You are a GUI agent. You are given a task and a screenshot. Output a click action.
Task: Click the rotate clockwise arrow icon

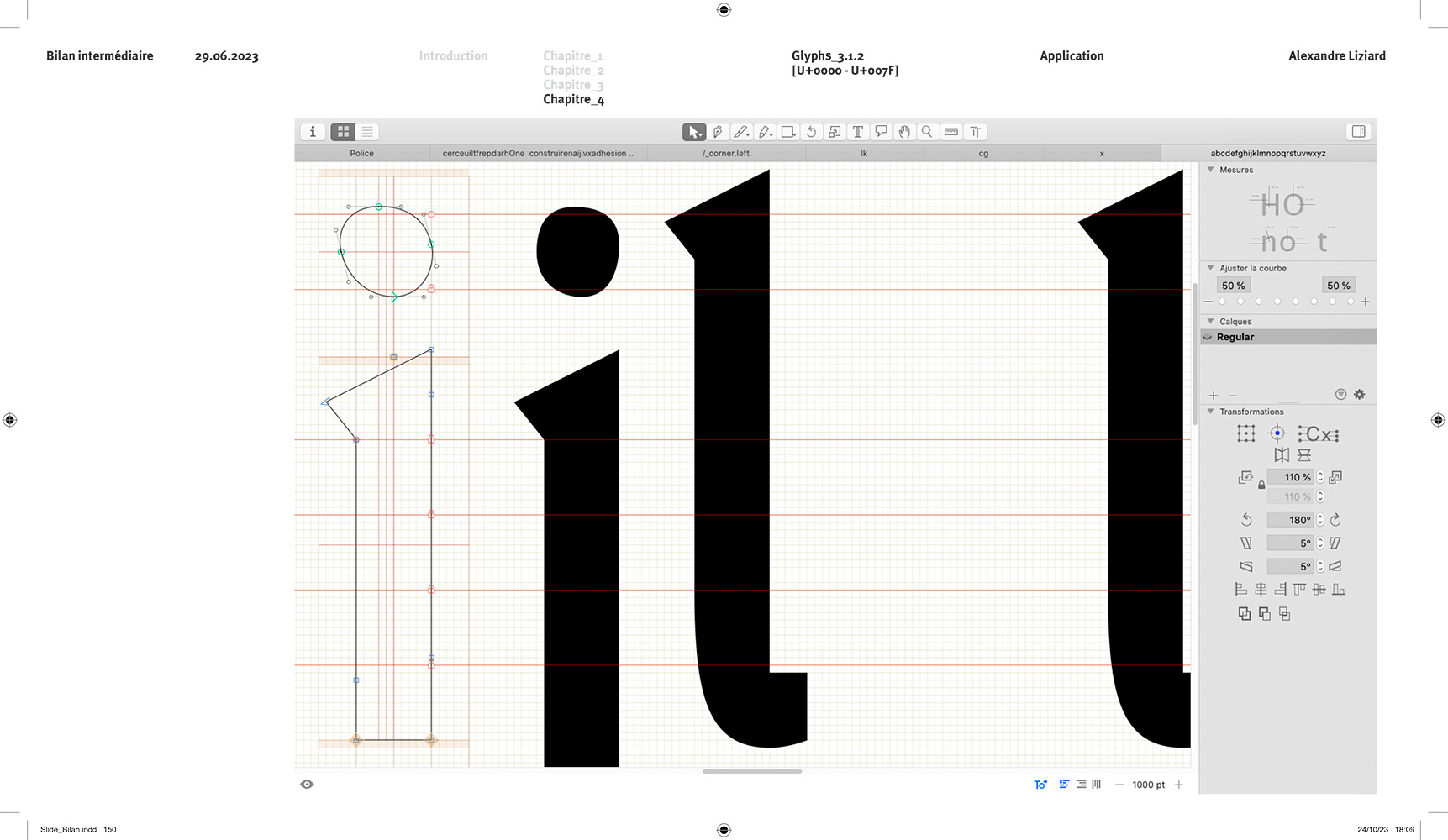tap(1335, 520)
